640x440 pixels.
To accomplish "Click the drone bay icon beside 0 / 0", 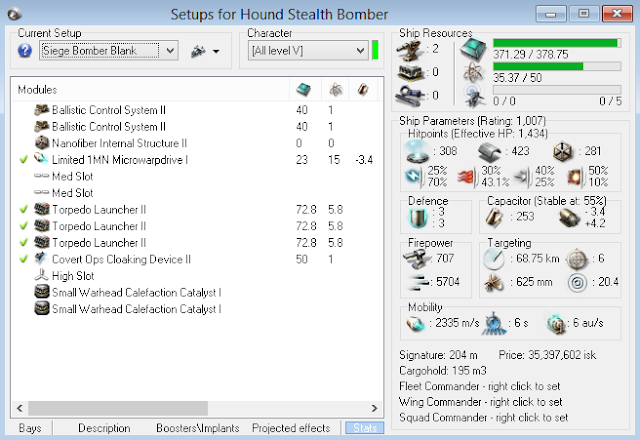I will point(474,96).
